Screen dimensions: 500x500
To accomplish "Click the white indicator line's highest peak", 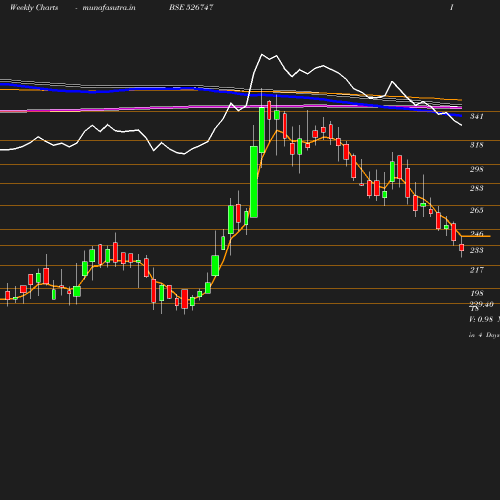I will 262,54.
